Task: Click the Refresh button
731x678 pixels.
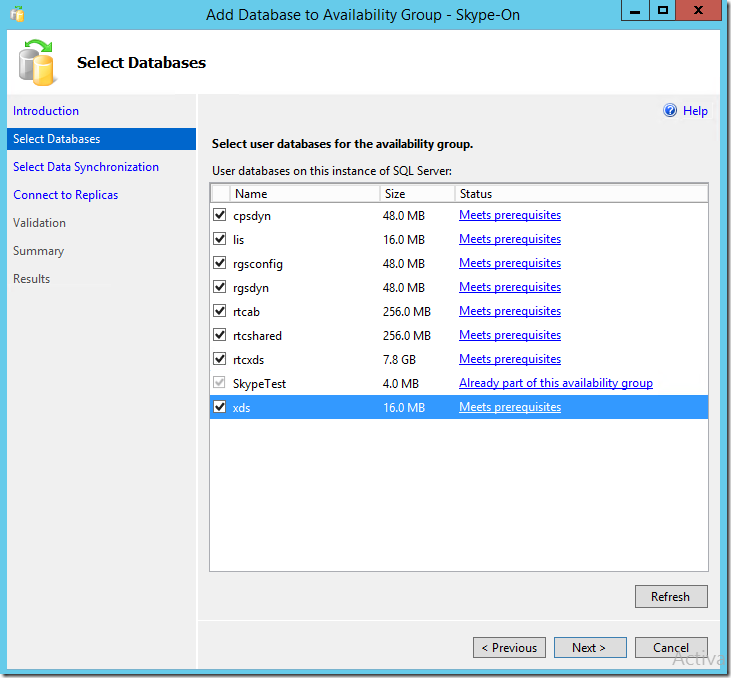Action: click(671, 596)
